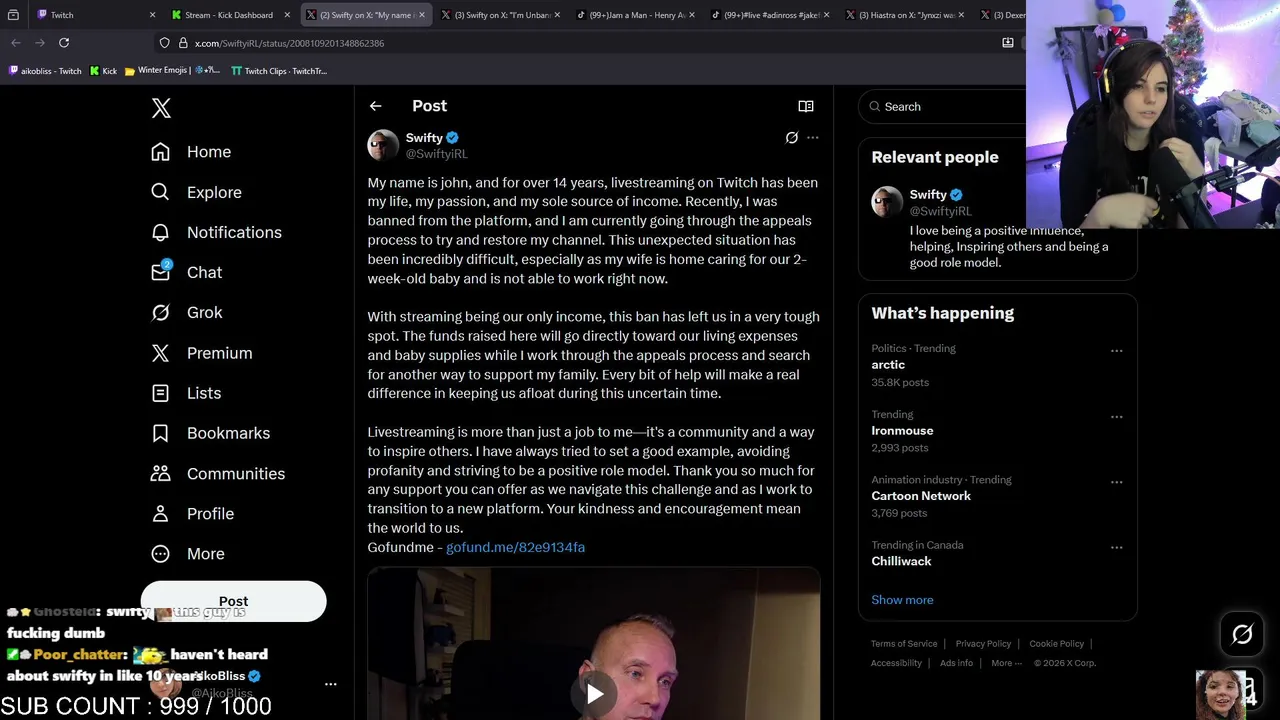Click Swifty's avatar on the post
The width and height of the screenshot is (1280, 720).
[x=383, y=145]
